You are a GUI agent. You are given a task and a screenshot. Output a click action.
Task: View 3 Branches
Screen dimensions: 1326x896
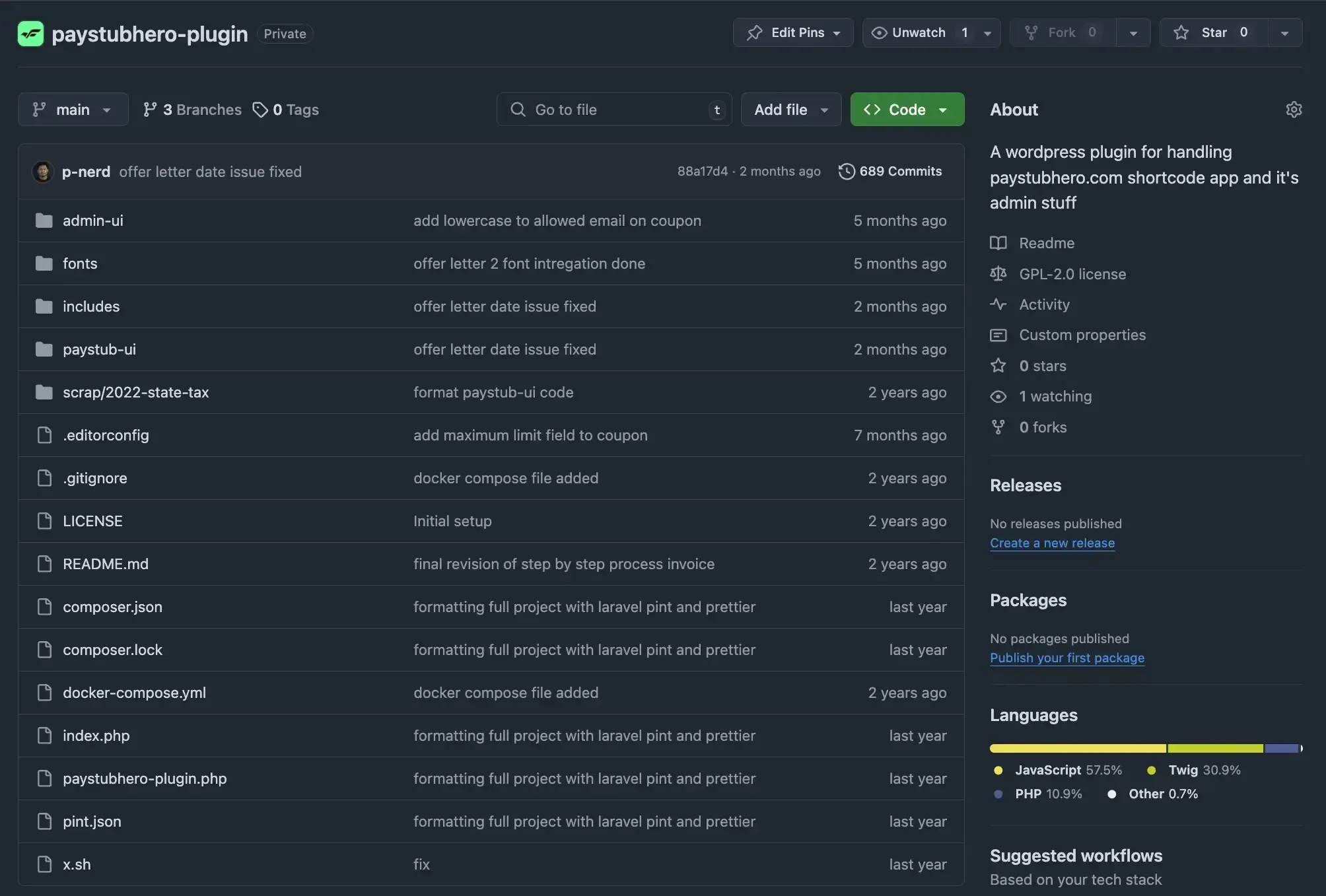192,110
